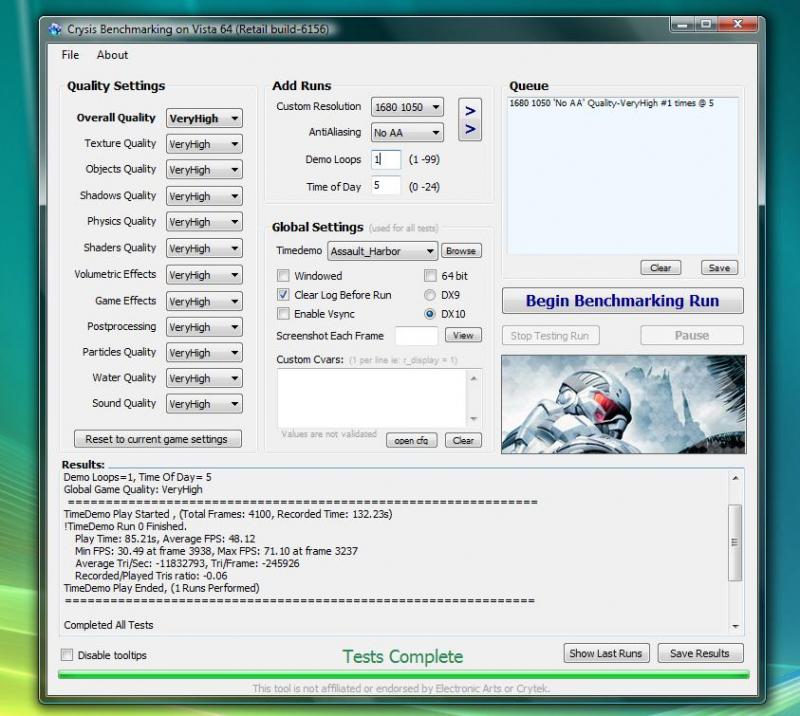The width and height of the screenshot is (800, 716).
Task: Click Show Last Runs button
Action: [606, 653]
